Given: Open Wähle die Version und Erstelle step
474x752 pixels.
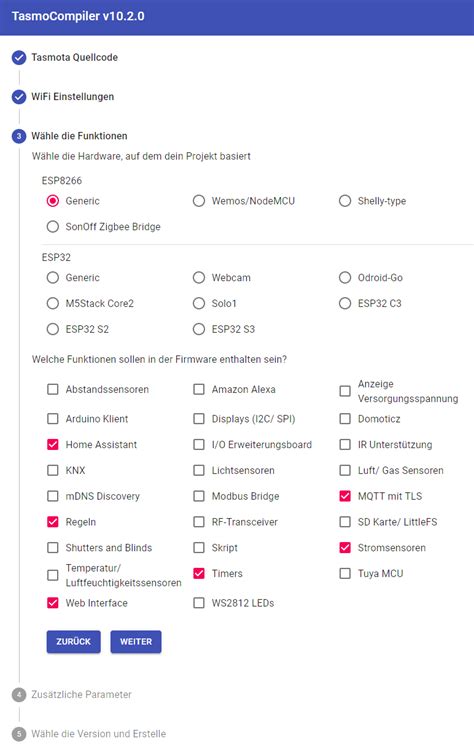Looking at the screenshot, I should pos(98,734).
